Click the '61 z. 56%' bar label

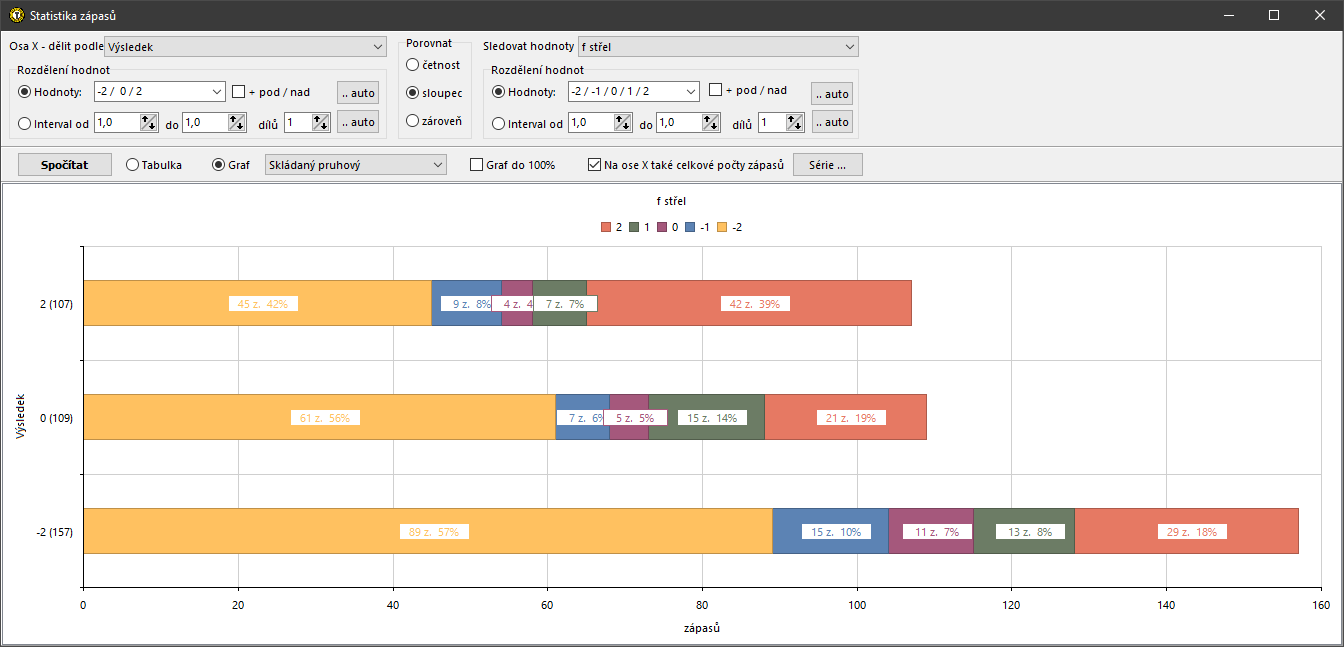325,418
